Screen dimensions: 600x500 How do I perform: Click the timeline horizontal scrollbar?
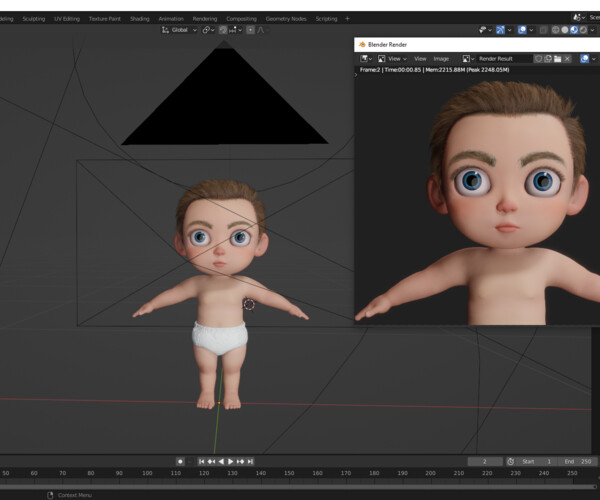[x=298, y=487]
